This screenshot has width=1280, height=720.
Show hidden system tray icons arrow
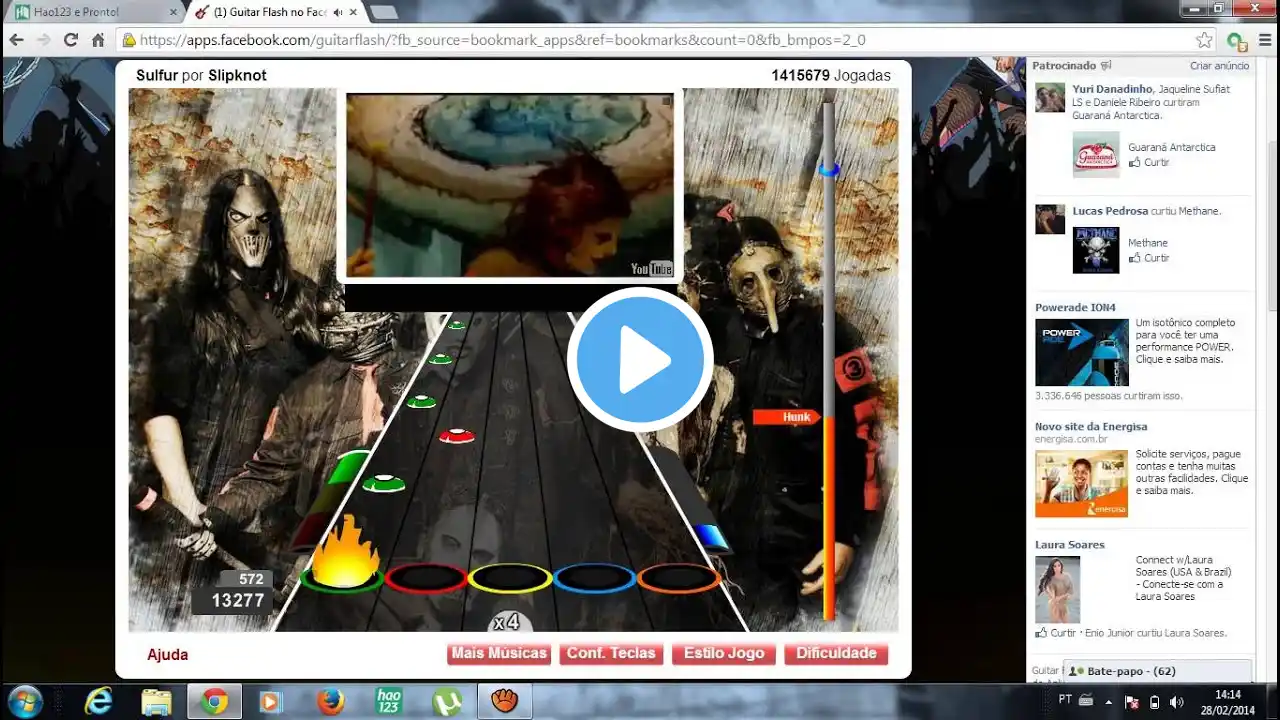[x=1109, y=702]
